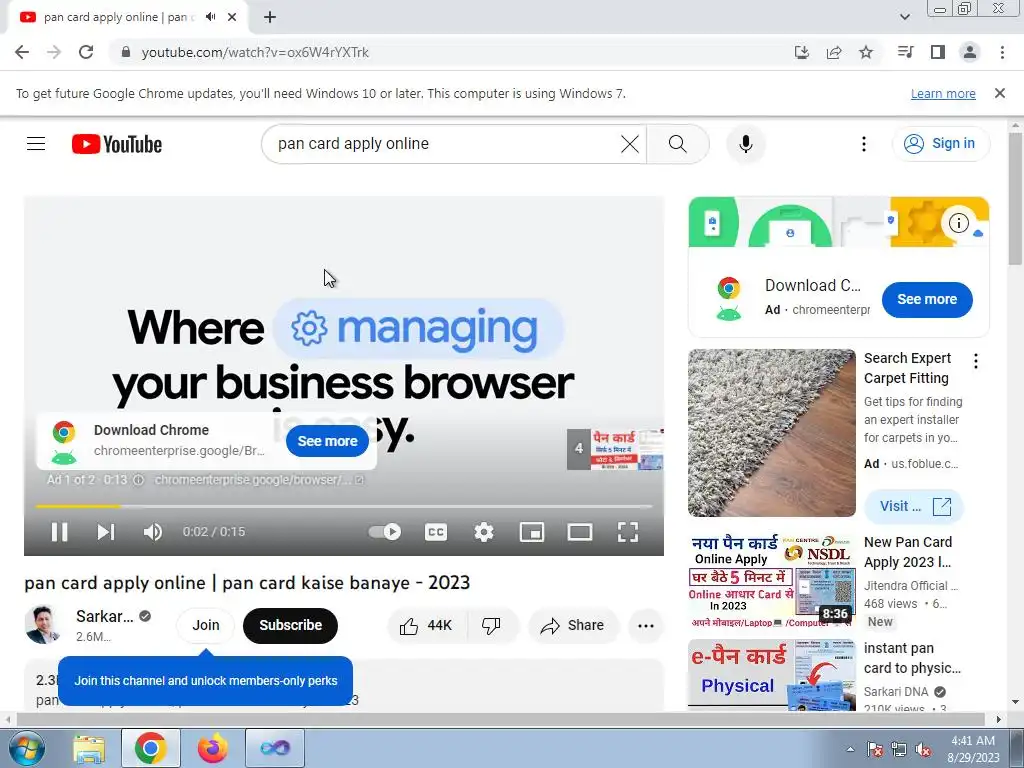Click the Visit button on the carpet ad
The image size is (1024, 768).
click(x=914, y=506)
